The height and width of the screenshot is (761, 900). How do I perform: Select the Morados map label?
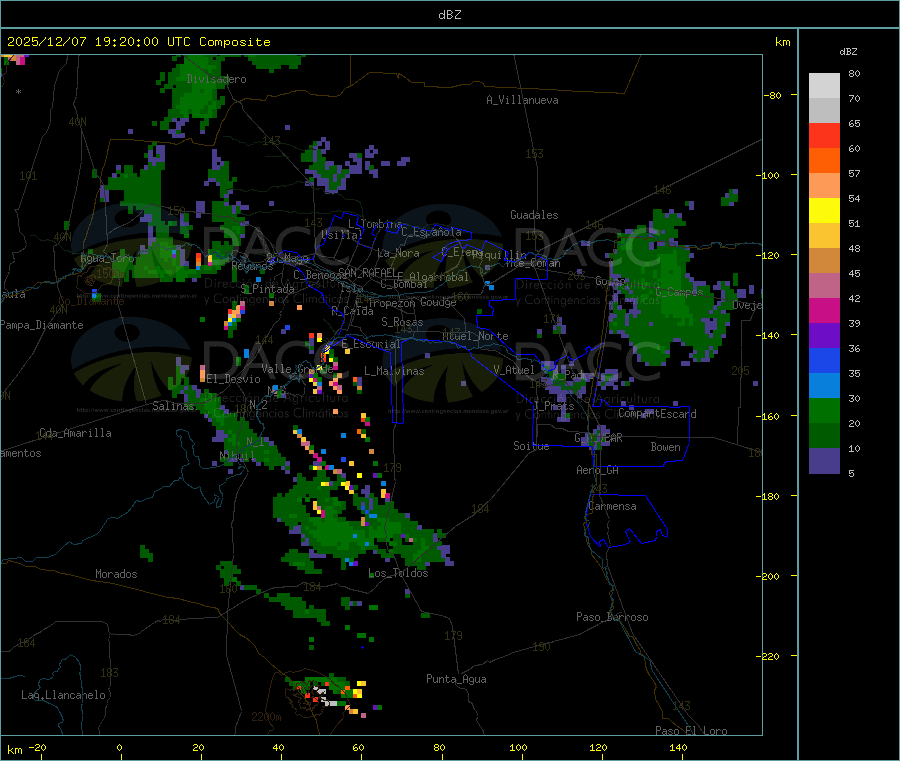pos(116,574)
